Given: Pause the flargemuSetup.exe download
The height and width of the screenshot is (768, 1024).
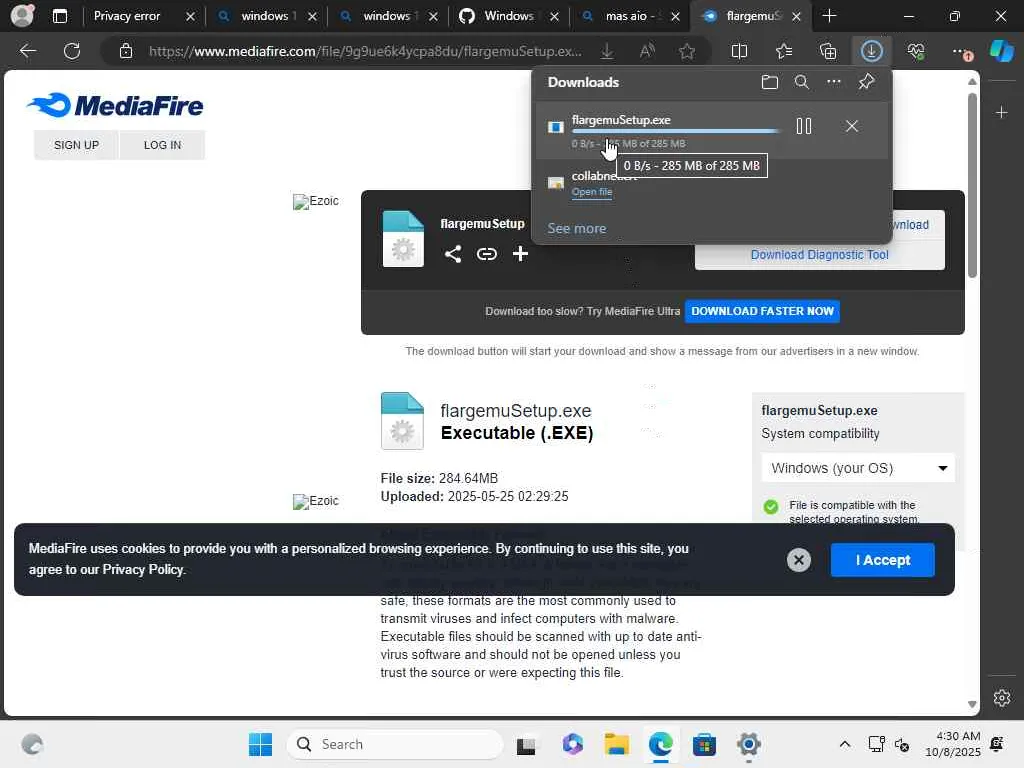Looking at the screenshot, I should click(804, 126).
